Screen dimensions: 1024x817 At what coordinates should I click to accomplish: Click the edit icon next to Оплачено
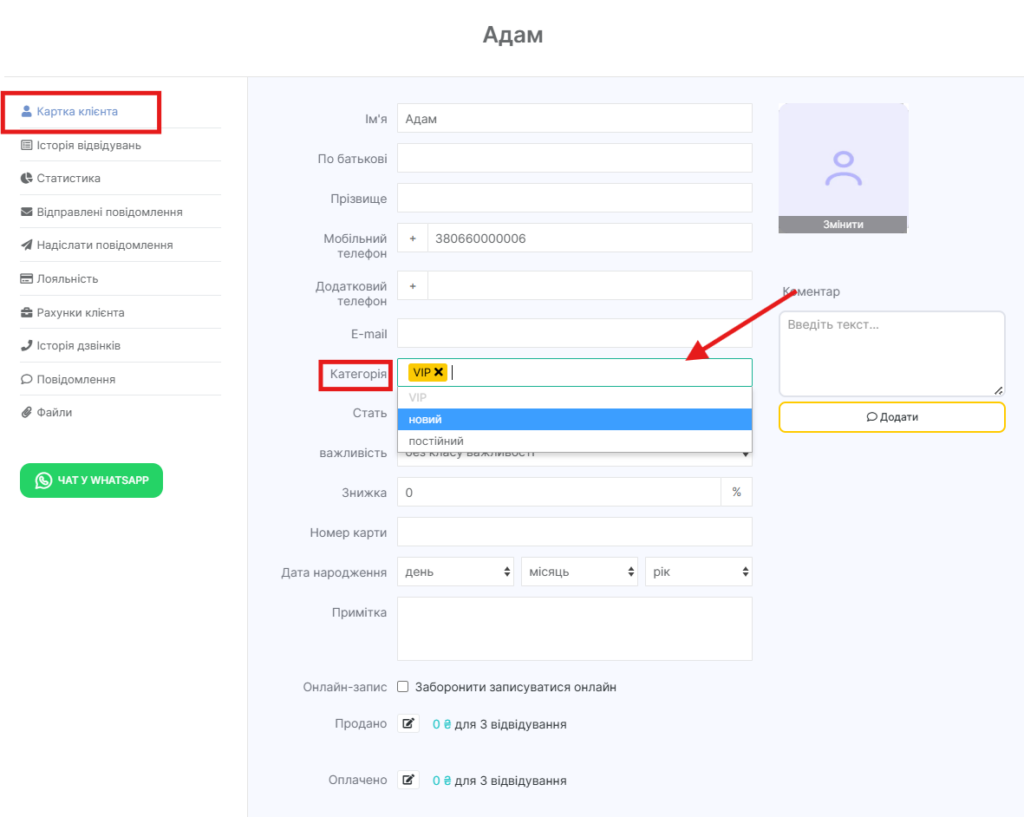click(408, 780)
